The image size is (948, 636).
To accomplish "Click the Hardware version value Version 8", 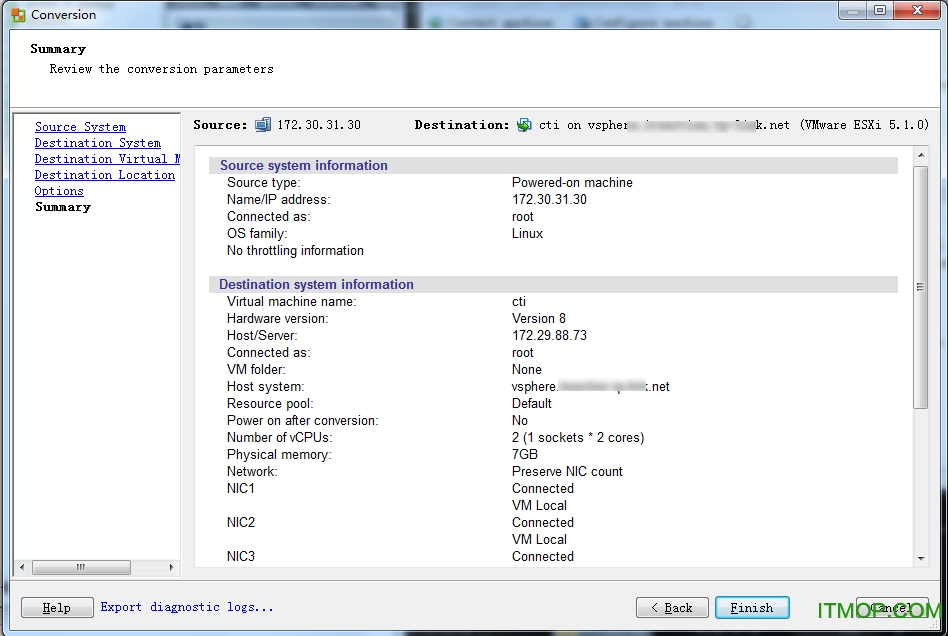I will [x=539, y=318].
